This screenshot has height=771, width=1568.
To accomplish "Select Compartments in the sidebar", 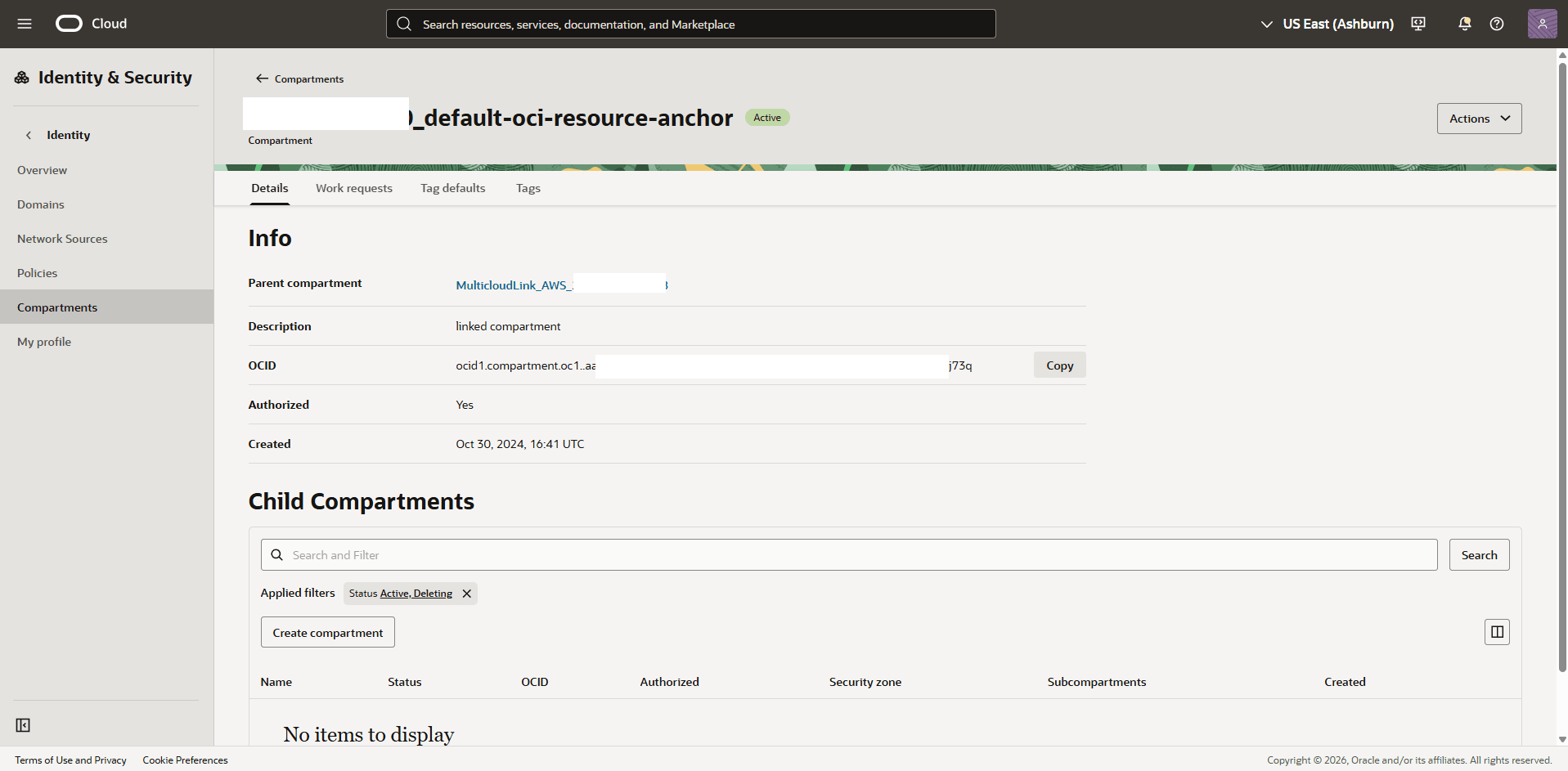I will coord(106,307).
